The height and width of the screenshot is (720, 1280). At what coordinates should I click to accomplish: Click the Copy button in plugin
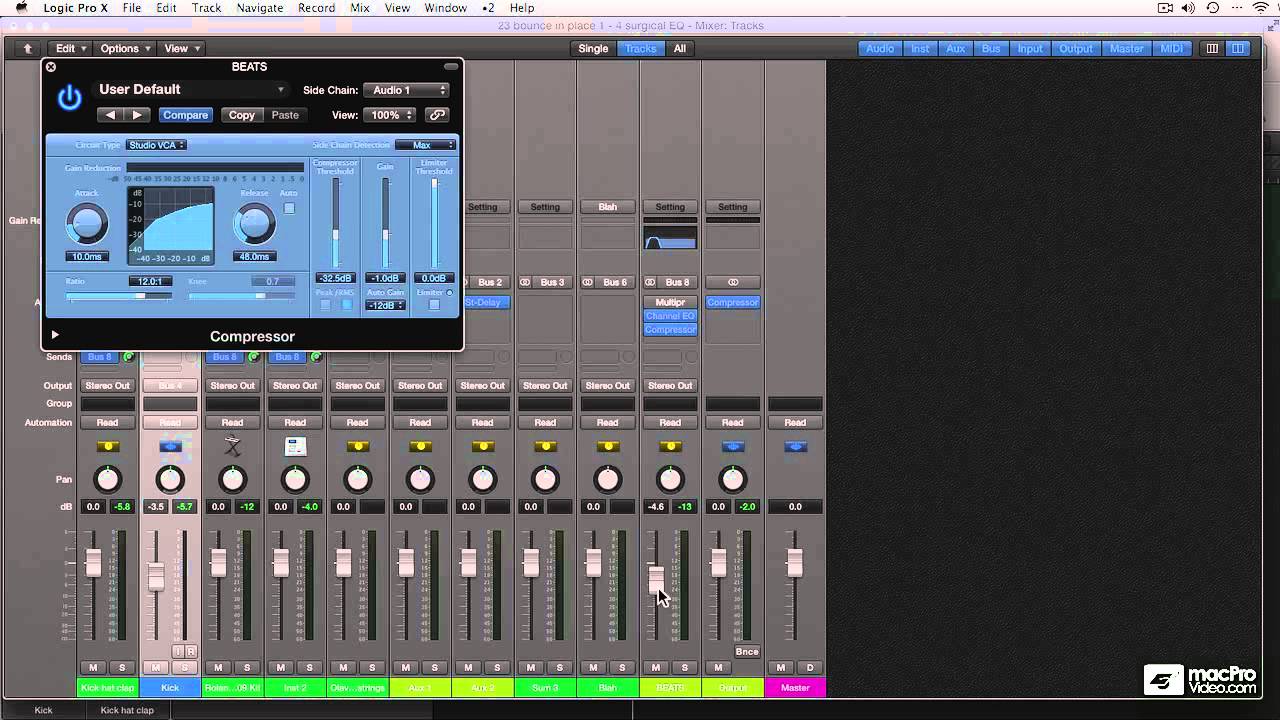[242, 115]
